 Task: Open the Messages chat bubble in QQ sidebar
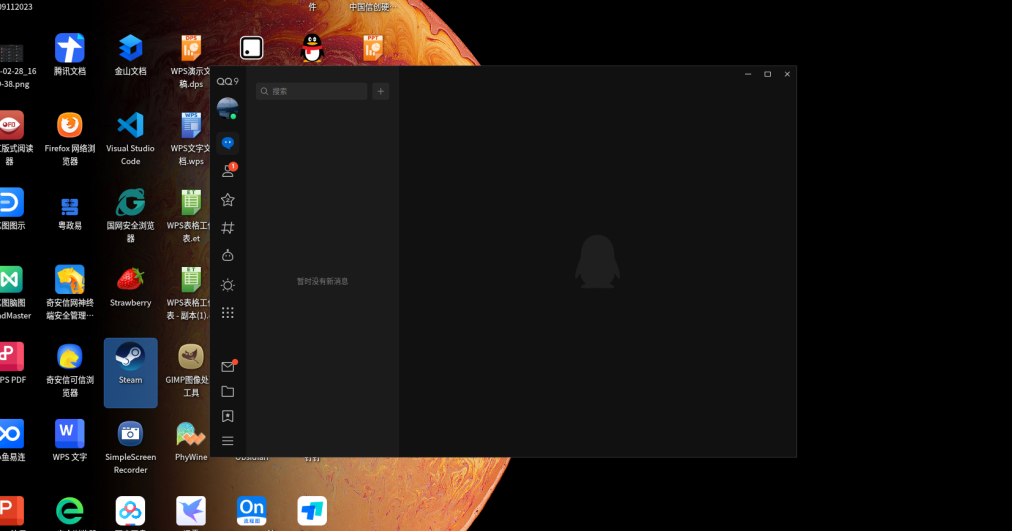(x=228, y=143)
